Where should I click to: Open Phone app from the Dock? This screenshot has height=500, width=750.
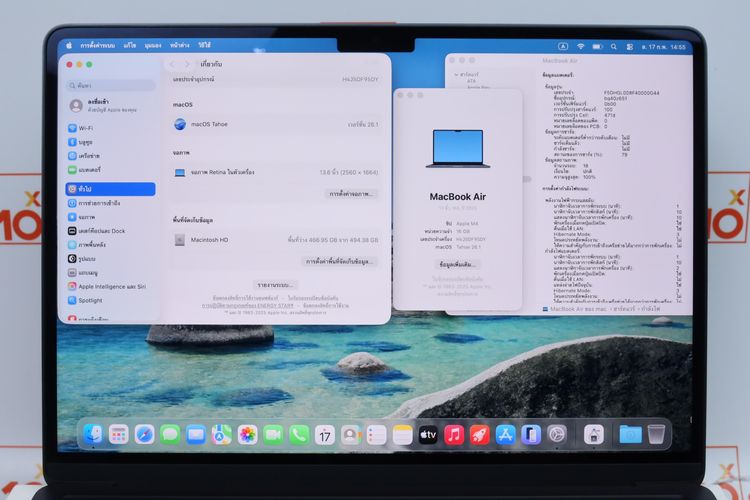pos(299,435)
